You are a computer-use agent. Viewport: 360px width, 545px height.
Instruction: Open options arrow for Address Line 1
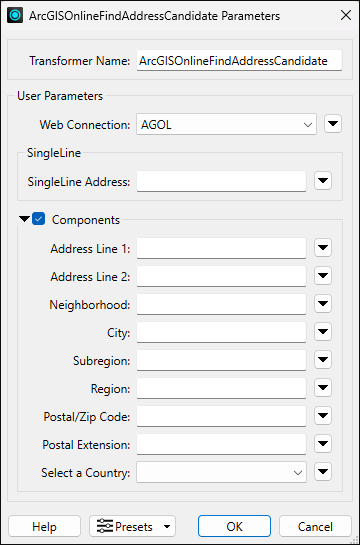[323, 248]
